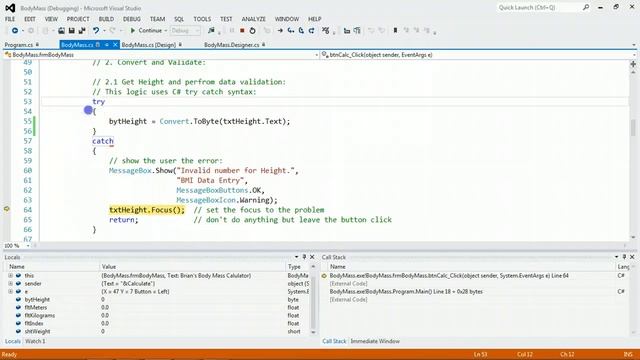
Task: Expand the 'this' variable in Locals
Action: pyautogui.click(x=10, y=276)
